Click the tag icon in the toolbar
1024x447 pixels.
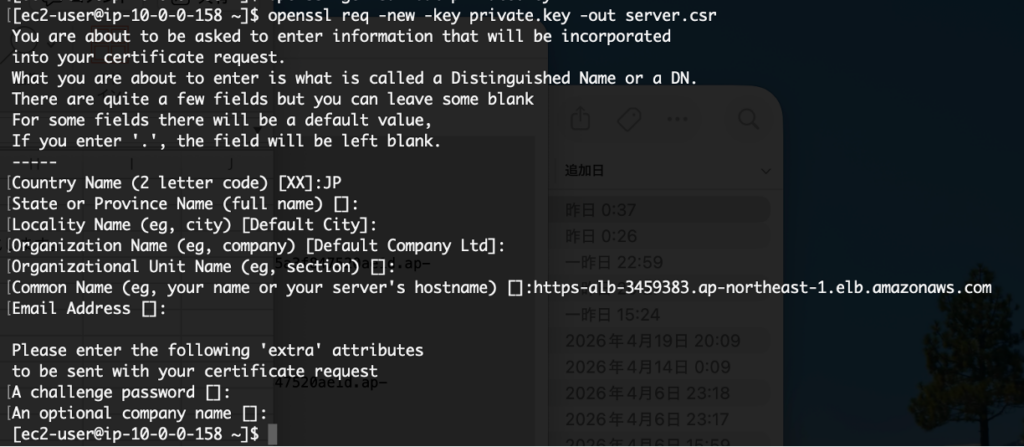click(628, 120)
